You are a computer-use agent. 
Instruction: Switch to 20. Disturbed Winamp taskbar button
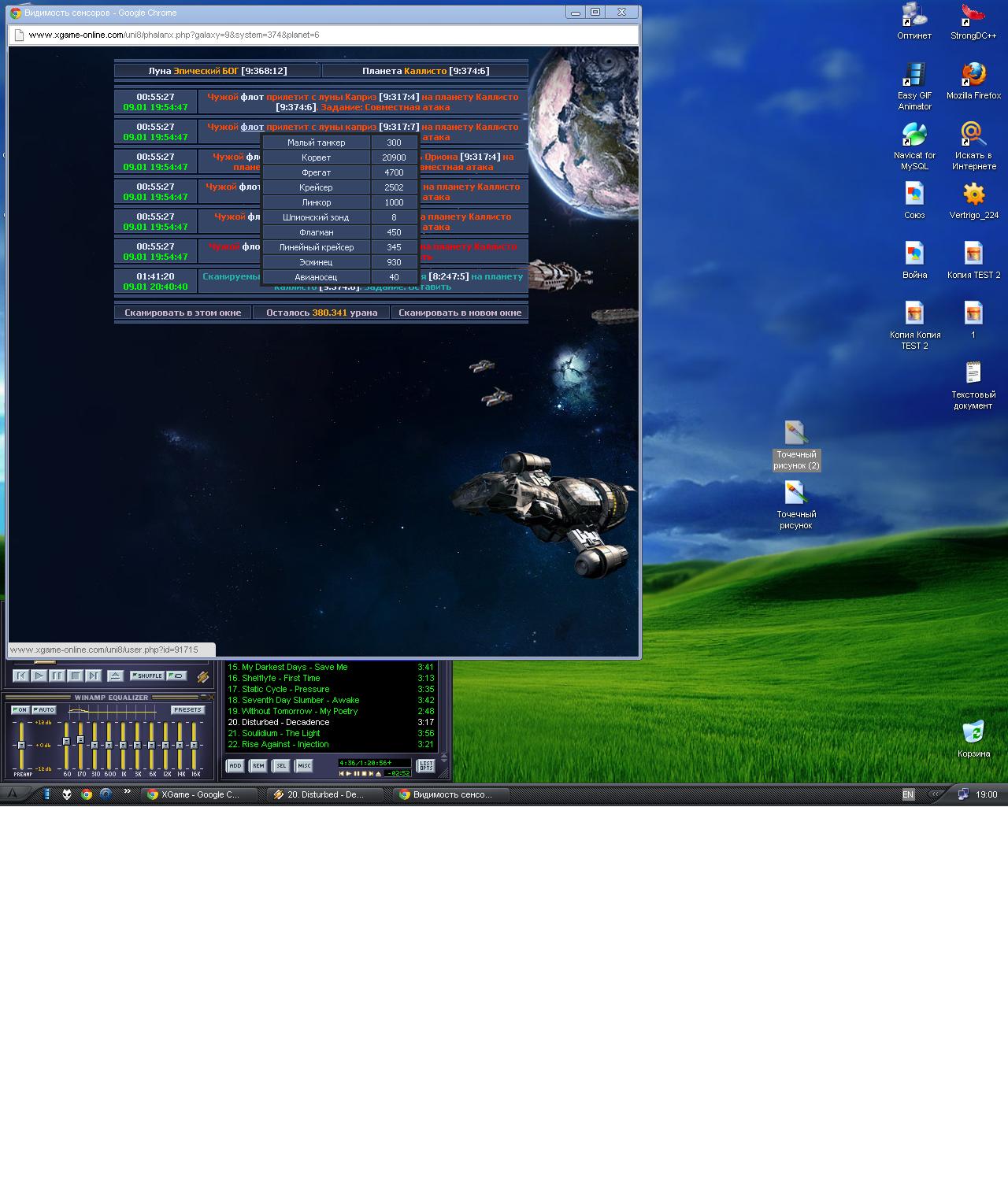tap(325, 794)
